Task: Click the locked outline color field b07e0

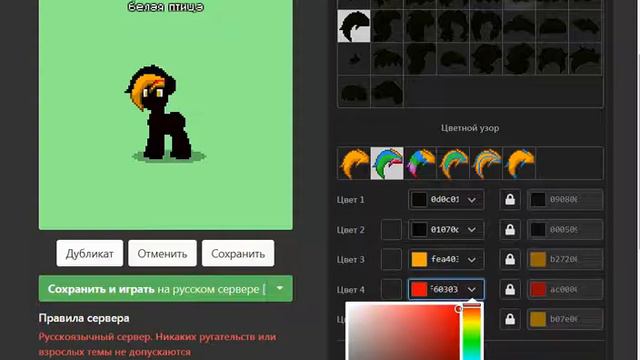Action: point(565,319)
